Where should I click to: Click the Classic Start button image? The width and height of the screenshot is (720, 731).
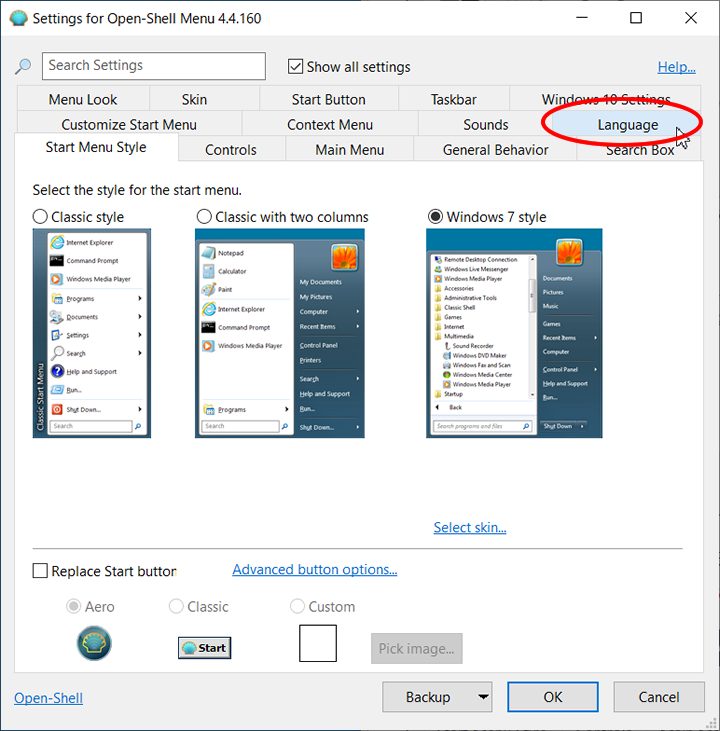[x=204, y=648]
